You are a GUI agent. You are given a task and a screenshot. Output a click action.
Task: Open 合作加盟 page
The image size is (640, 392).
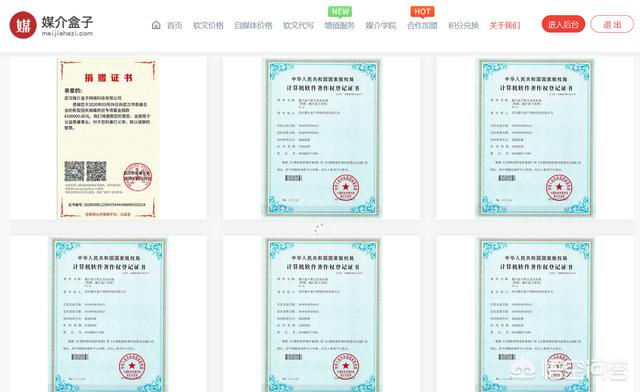[x=422, y=25]
